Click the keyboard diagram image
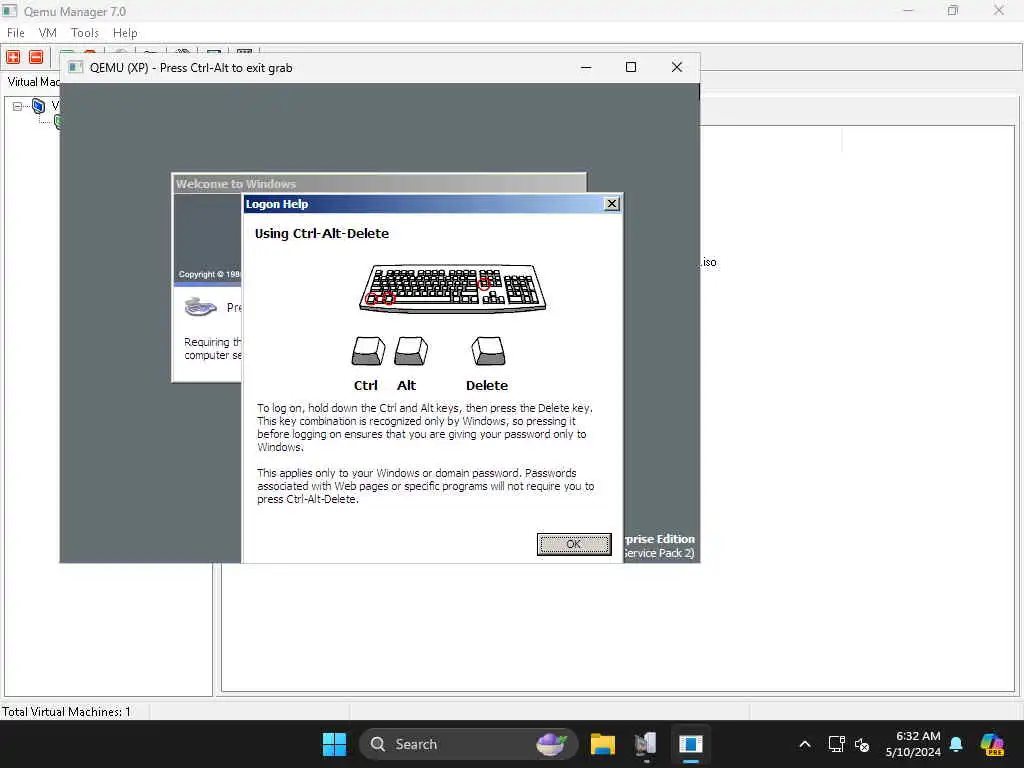Viewport: 1024px width, 768px height. click(x=453, y=288)
